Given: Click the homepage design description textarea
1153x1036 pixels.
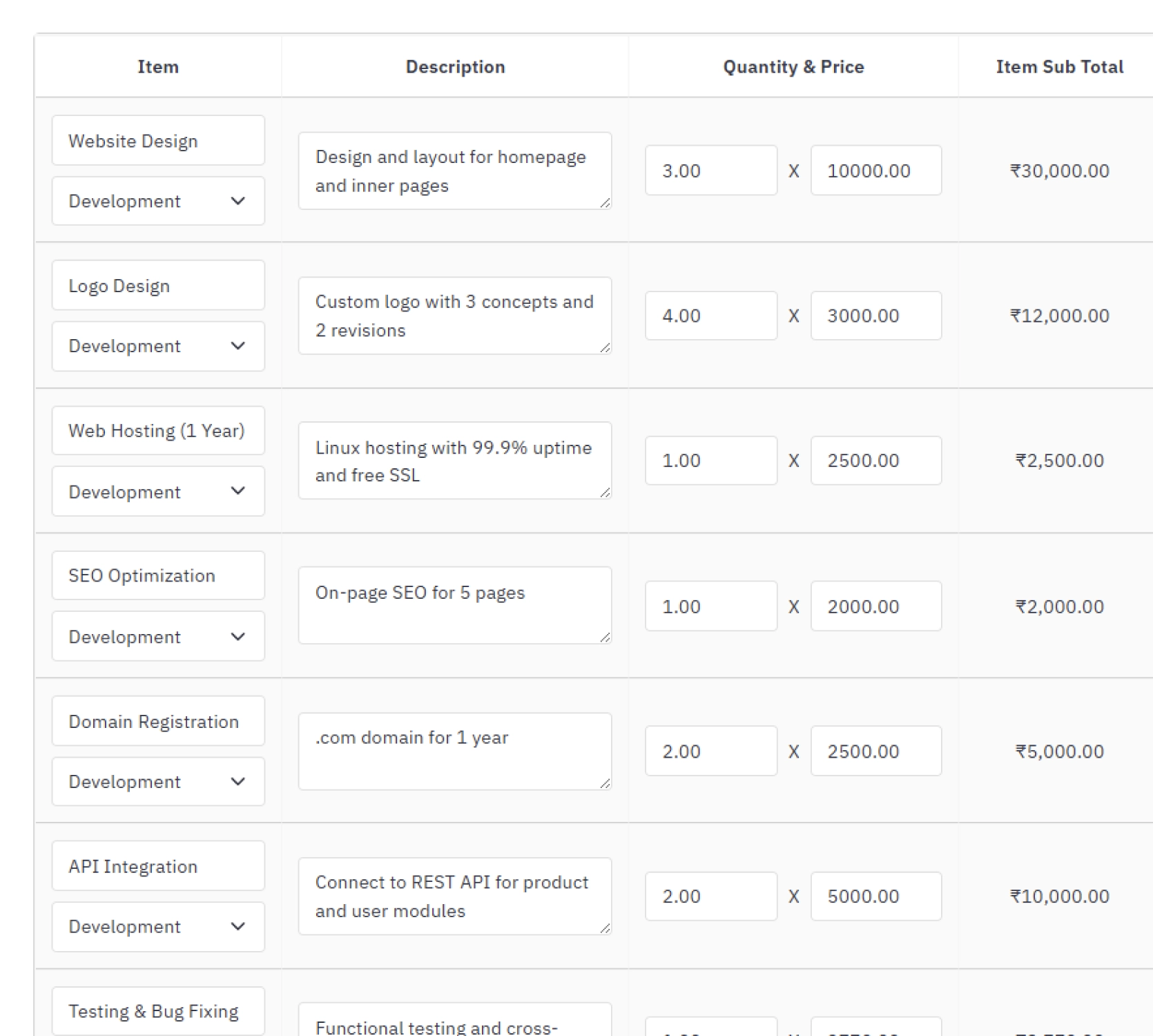Looking at the screenshot, I should [x=455, y=171].
